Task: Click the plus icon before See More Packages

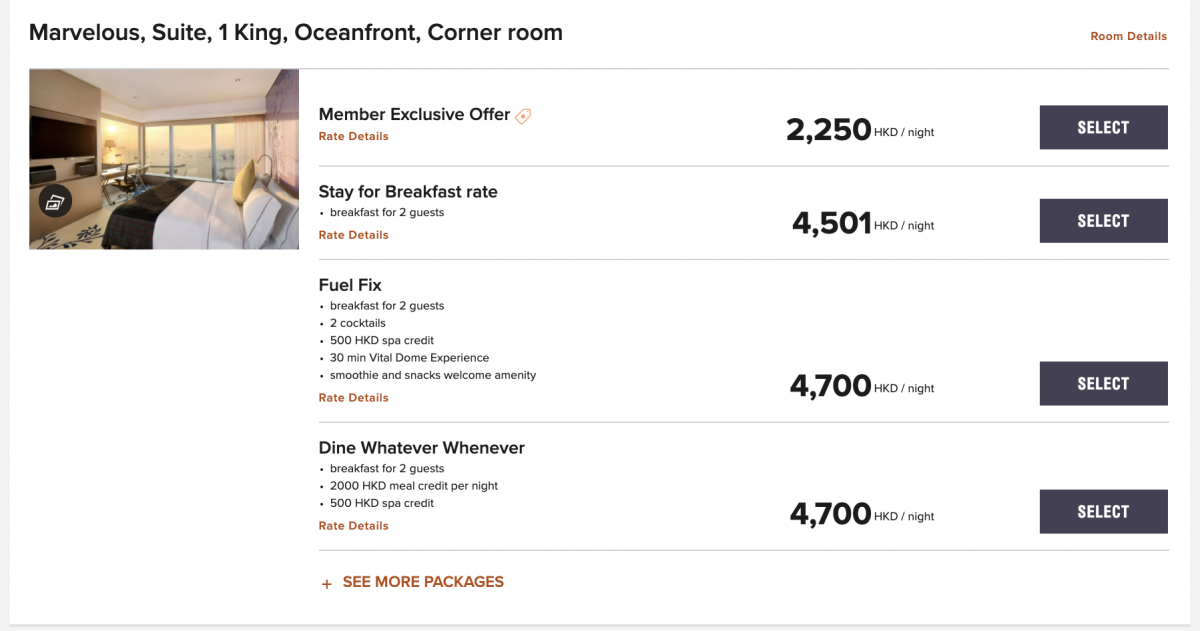Action: point(326,583)
